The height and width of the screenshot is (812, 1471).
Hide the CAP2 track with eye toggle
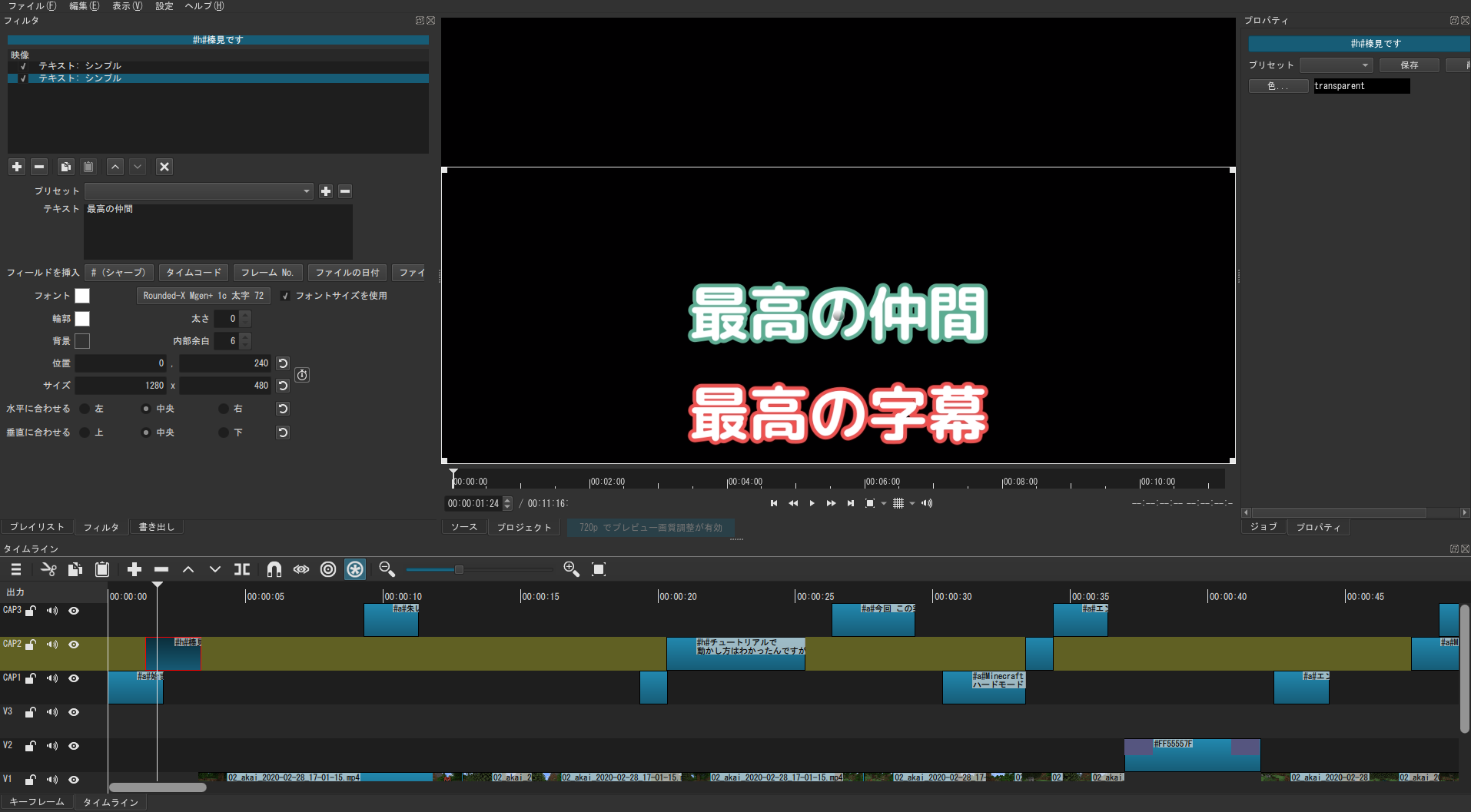point(73,645)
